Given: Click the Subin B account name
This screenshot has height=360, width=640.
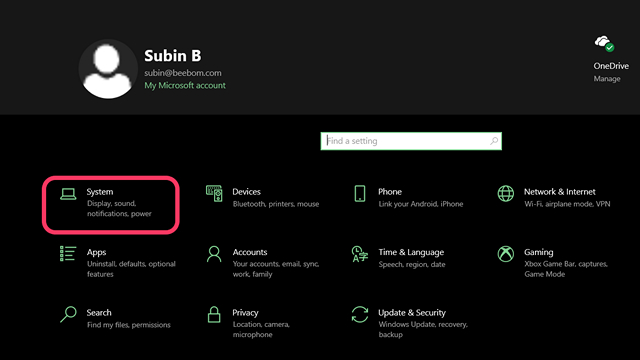Looking at the screenshot, I should [173, 56].
